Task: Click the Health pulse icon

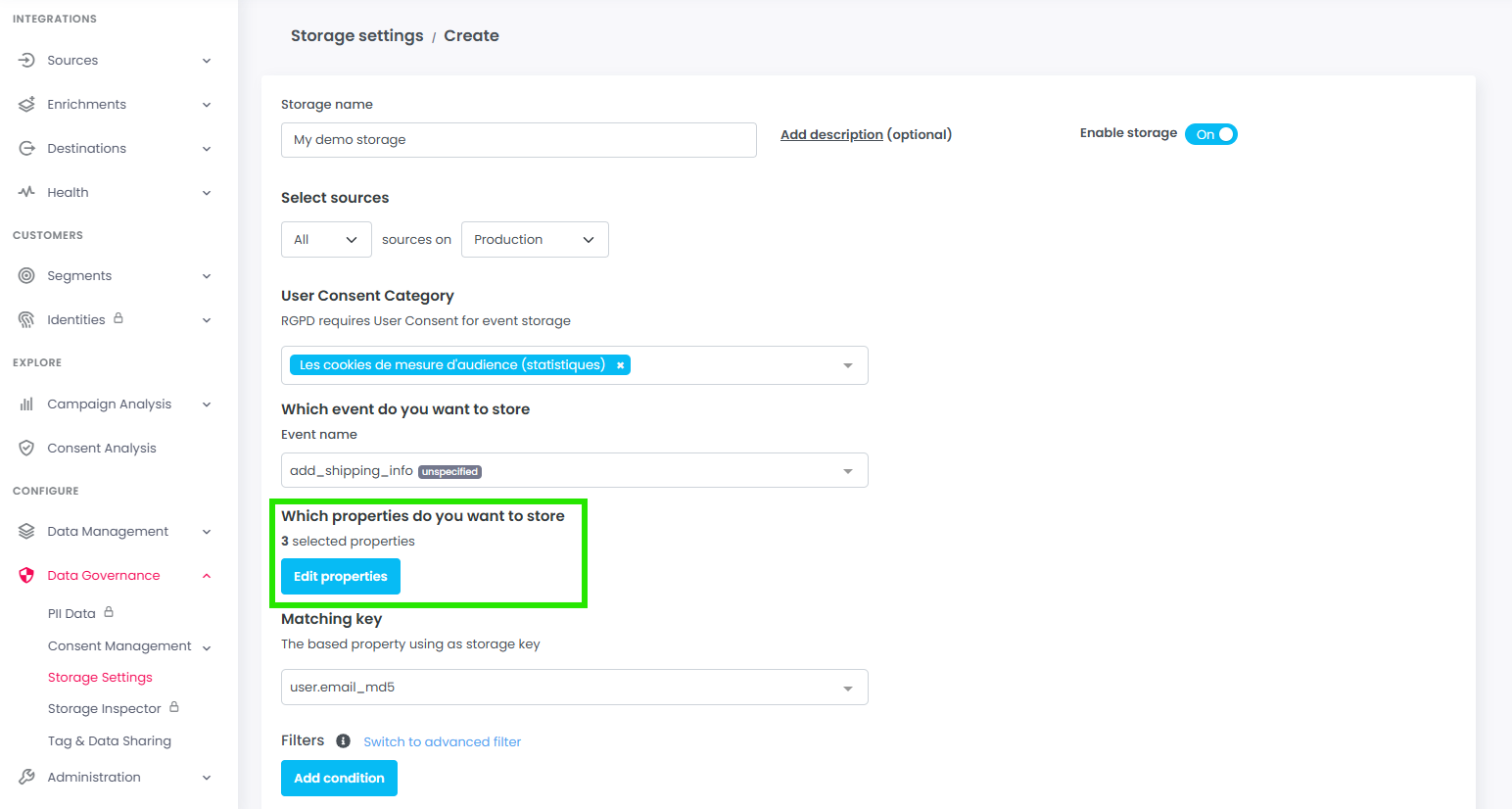Action: click(26, 193)
